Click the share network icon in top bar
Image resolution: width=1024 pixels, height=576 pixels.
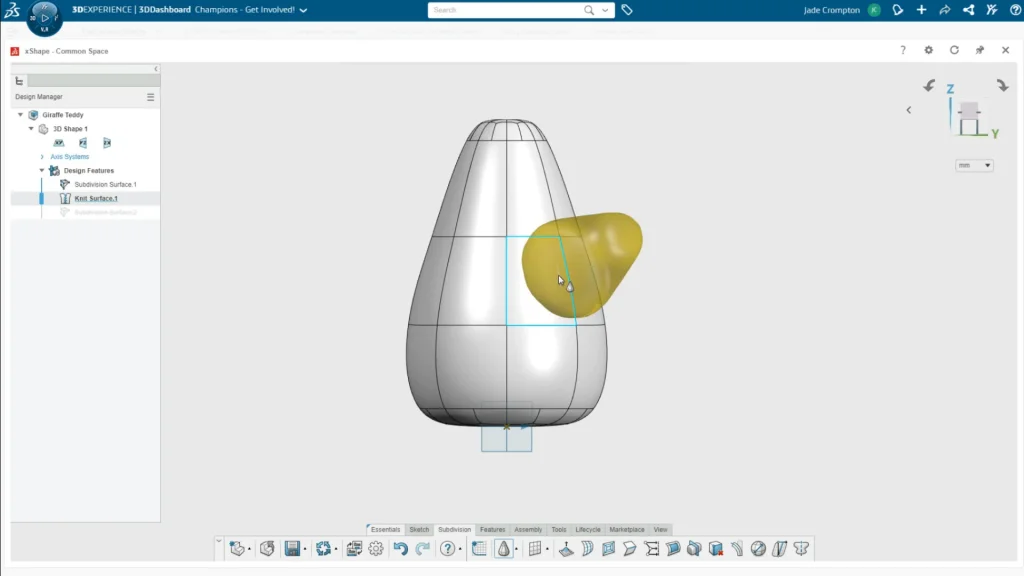[x=968, y=10]
